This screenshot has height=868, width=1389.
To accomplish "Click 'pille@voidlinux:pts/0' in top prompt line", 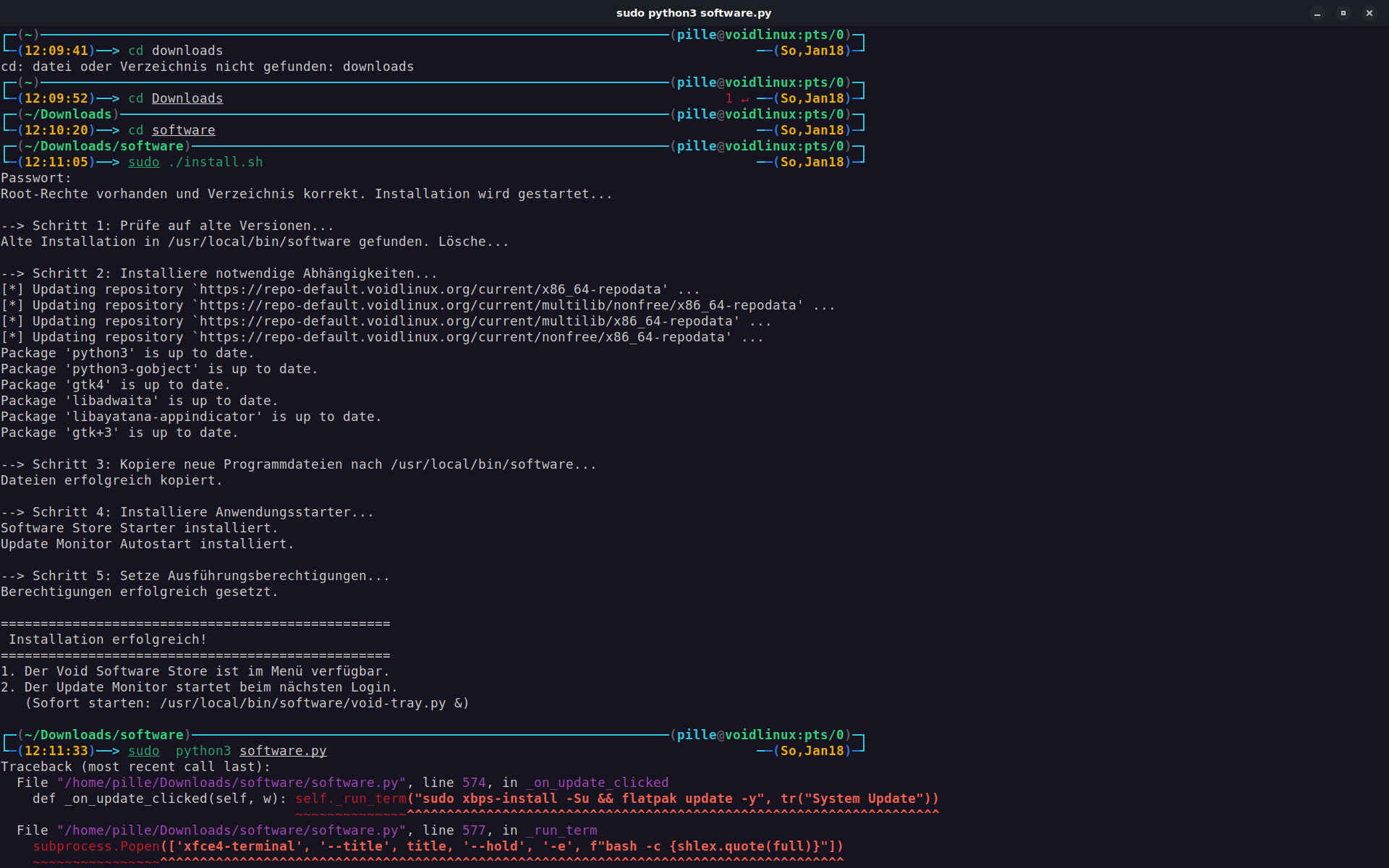I will click(760, 35).
